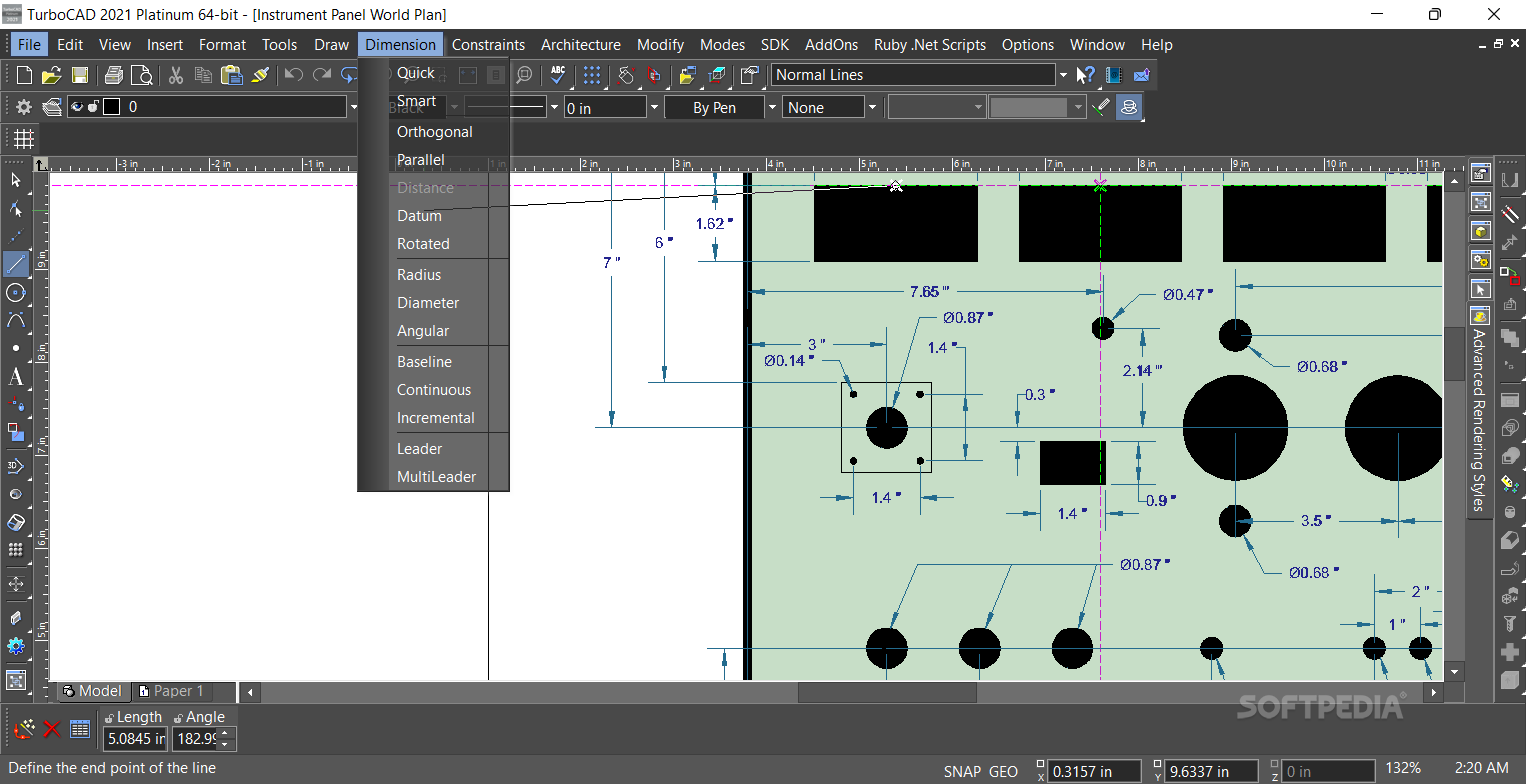This screenshot has width=1526, height=784.
Task: Open the 3D polyline tool
Action: click(16, 465)
